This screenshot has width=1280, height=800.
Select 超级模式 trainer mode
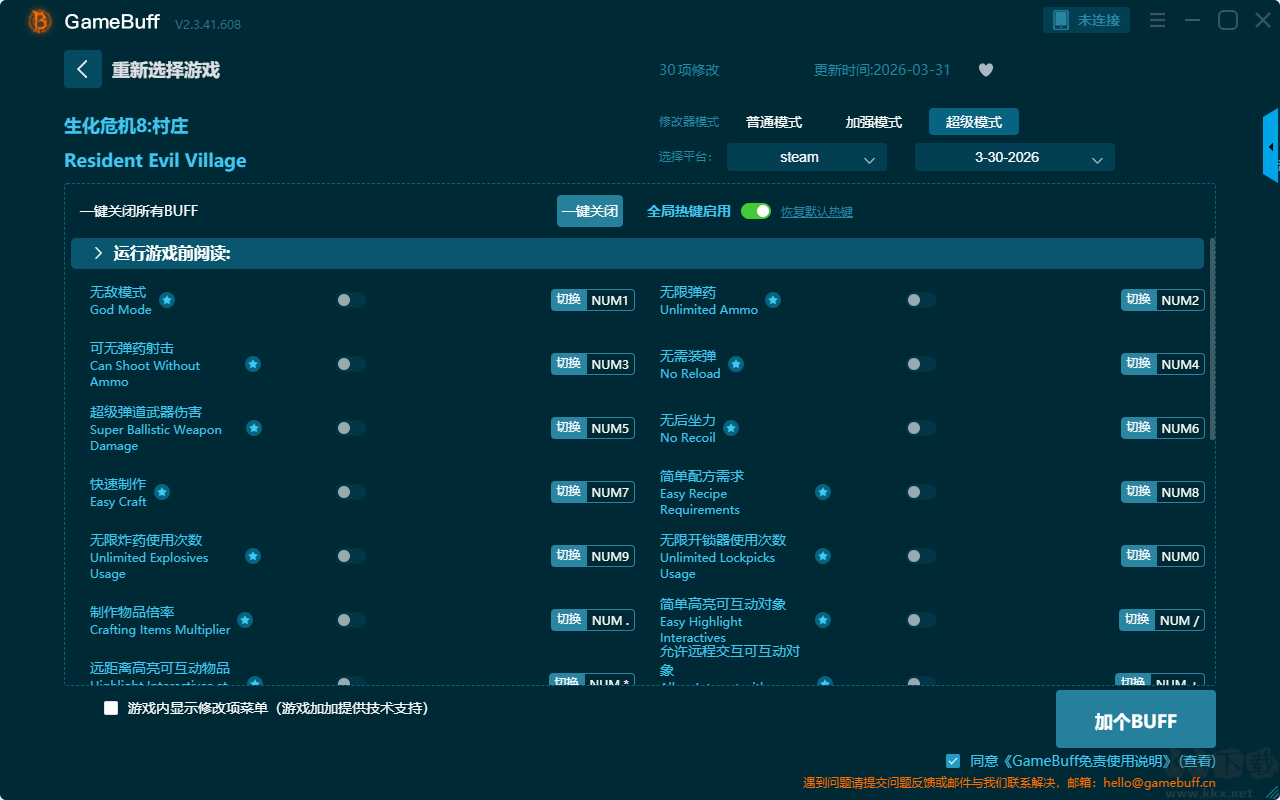pyautogui.click(x=974, y=122)
